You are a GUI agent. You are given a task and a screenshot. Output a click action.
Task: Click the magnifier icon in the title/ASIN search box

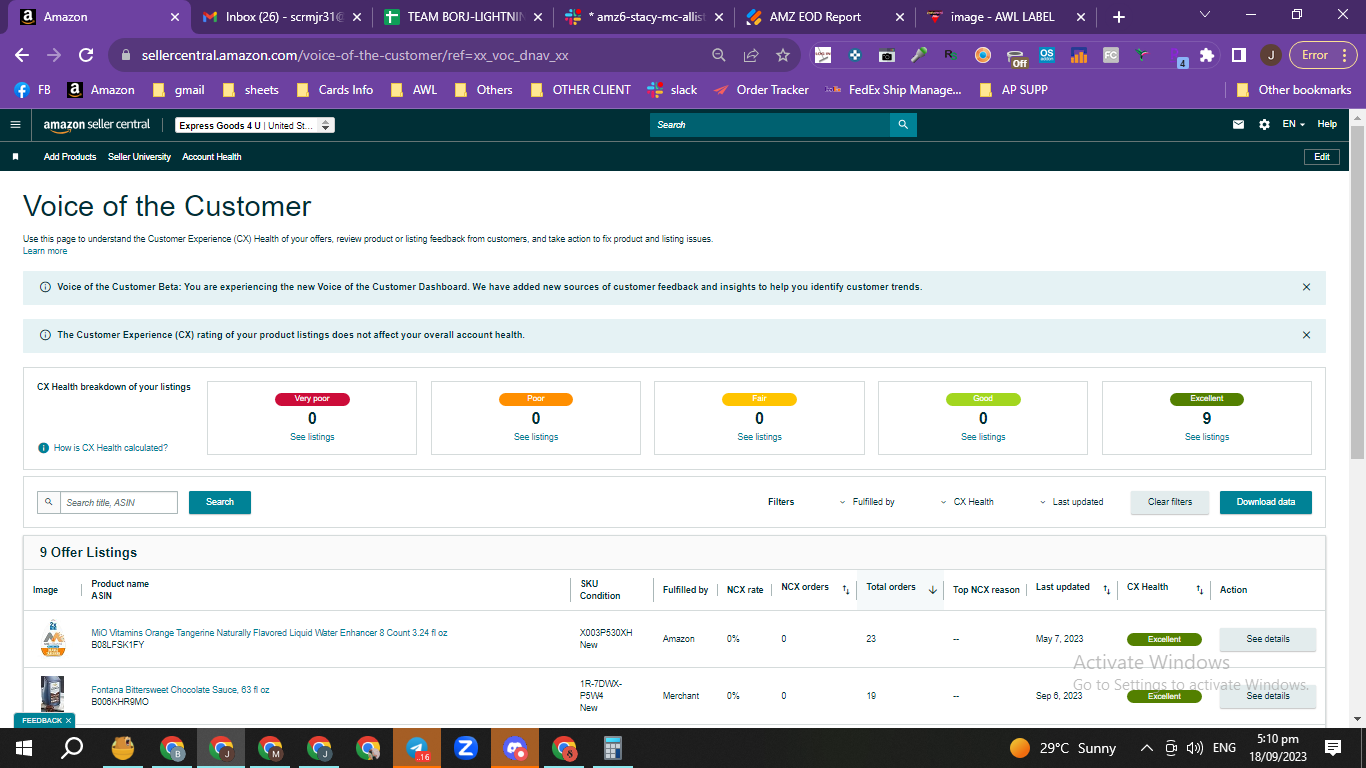click(48, 502)
